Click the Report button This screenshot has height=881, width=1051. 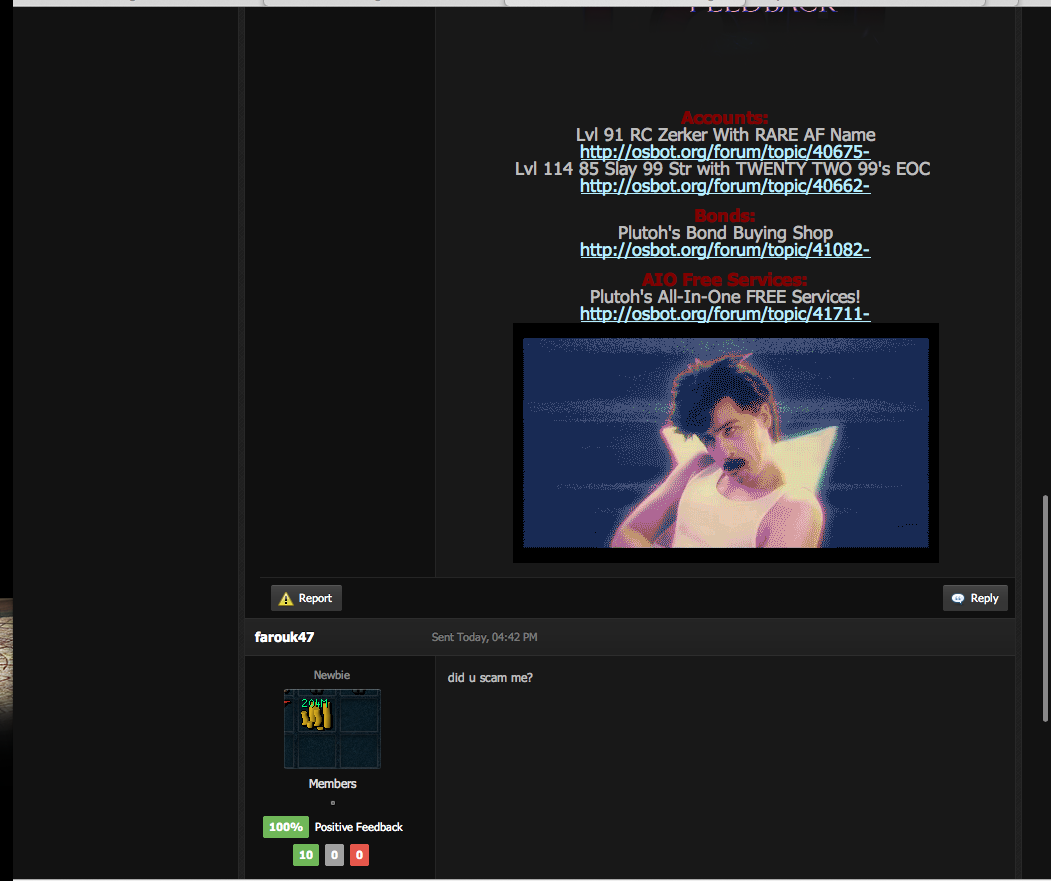pos(306,598)
